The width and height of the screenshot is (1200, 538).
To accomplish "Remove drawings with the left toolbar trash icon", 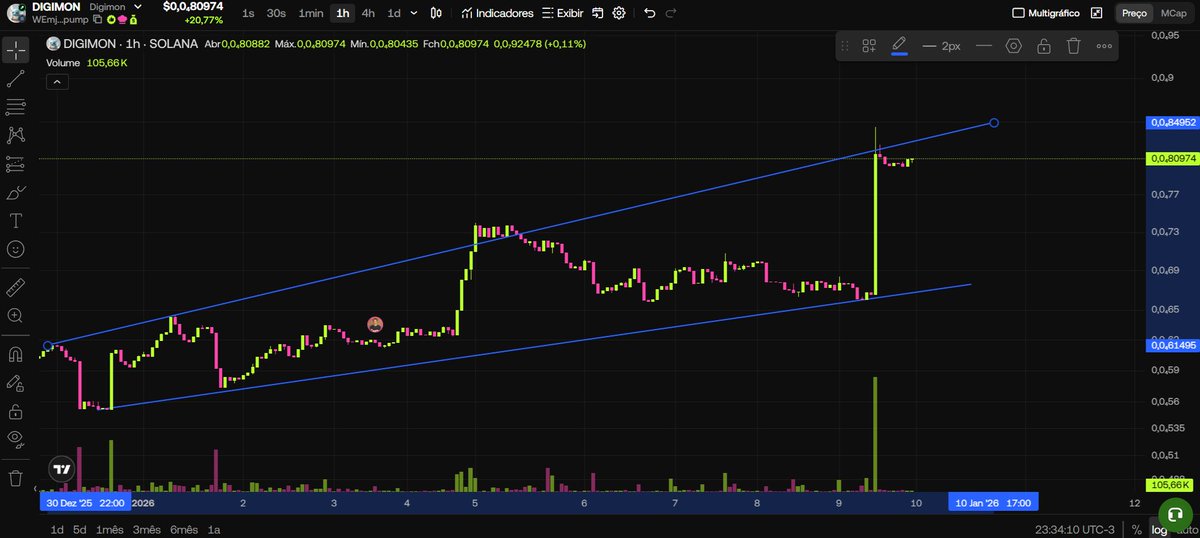I will pos(15,478).
